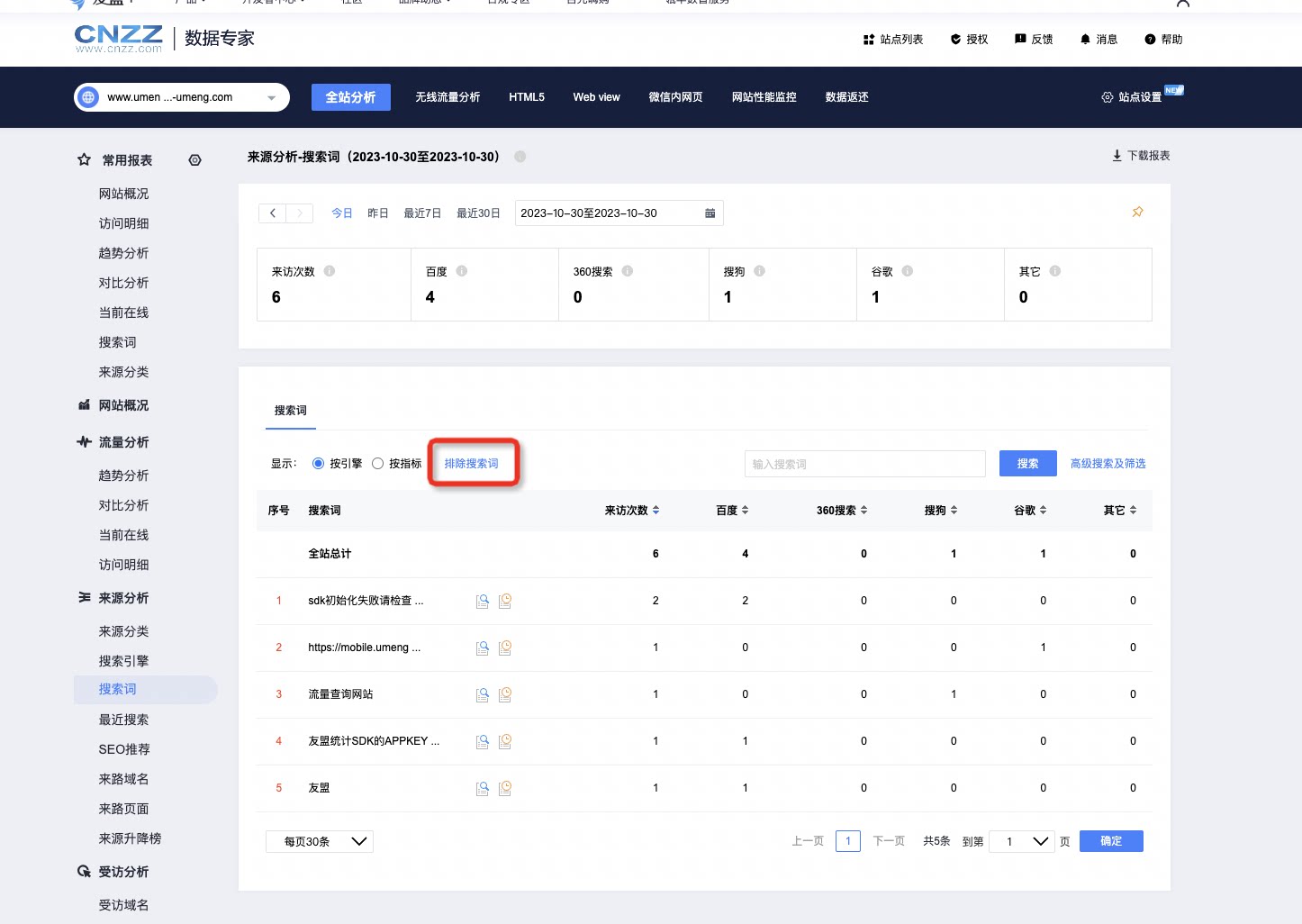Open the clock history icon for 友盟统计SDK的APPKEY row

pos(505,741)
